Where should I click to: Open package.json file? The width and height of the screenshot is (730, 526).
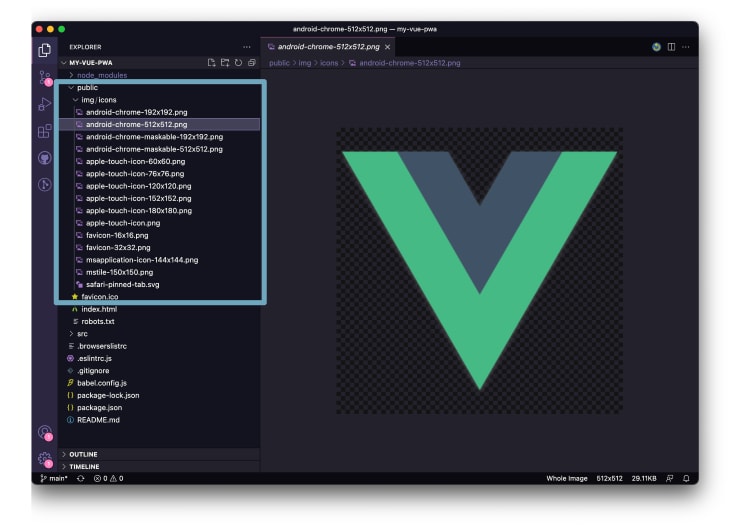click(160, 408)
